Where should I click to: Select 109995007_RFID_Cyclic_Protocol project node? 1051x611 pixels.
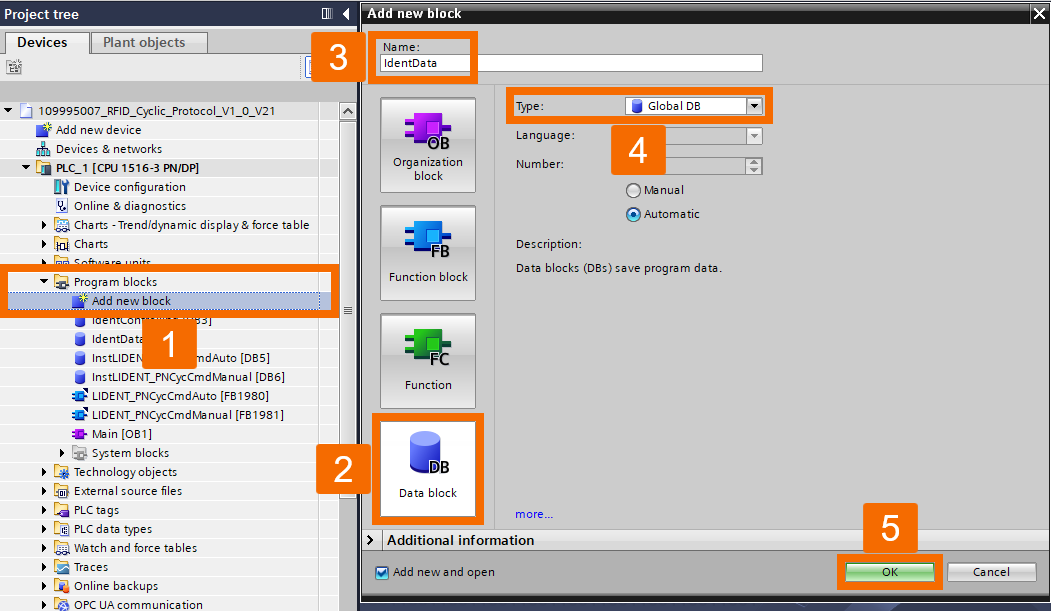tap(157, 111)
